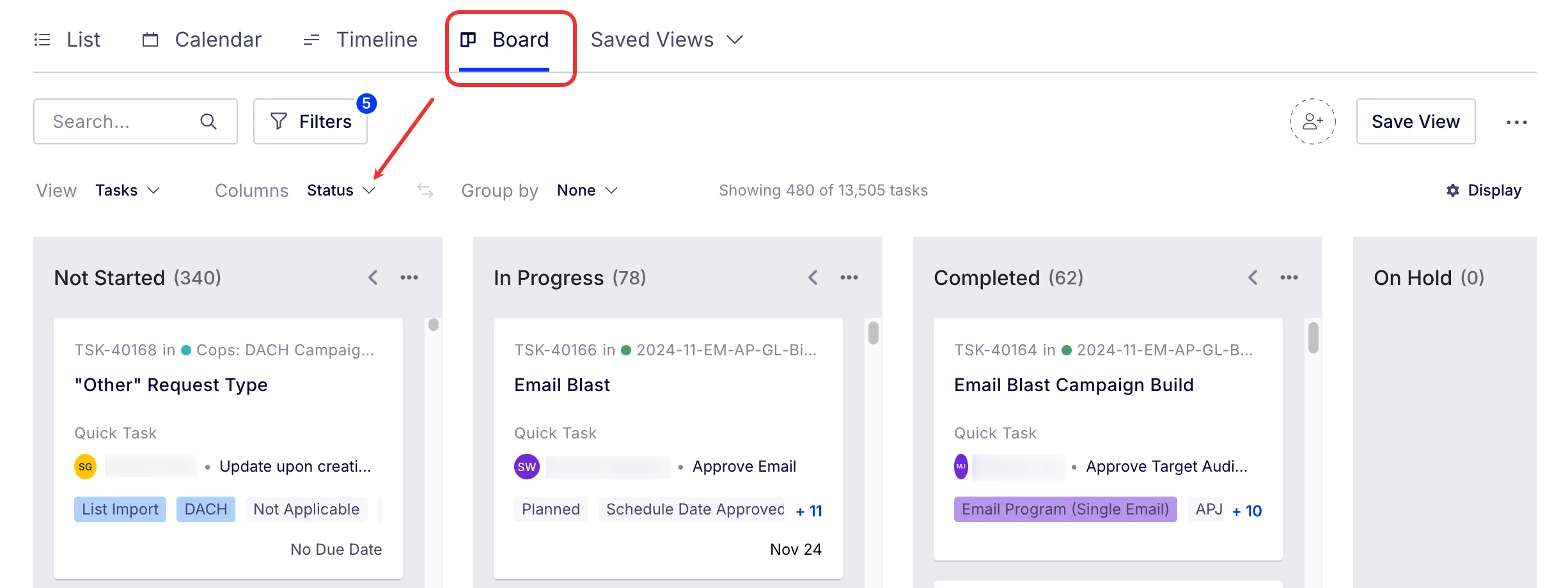This screenshot has height=588, width=1568.
Task: Click the APJ tag
Action: pyautogui.click(x=1207, y=509)
